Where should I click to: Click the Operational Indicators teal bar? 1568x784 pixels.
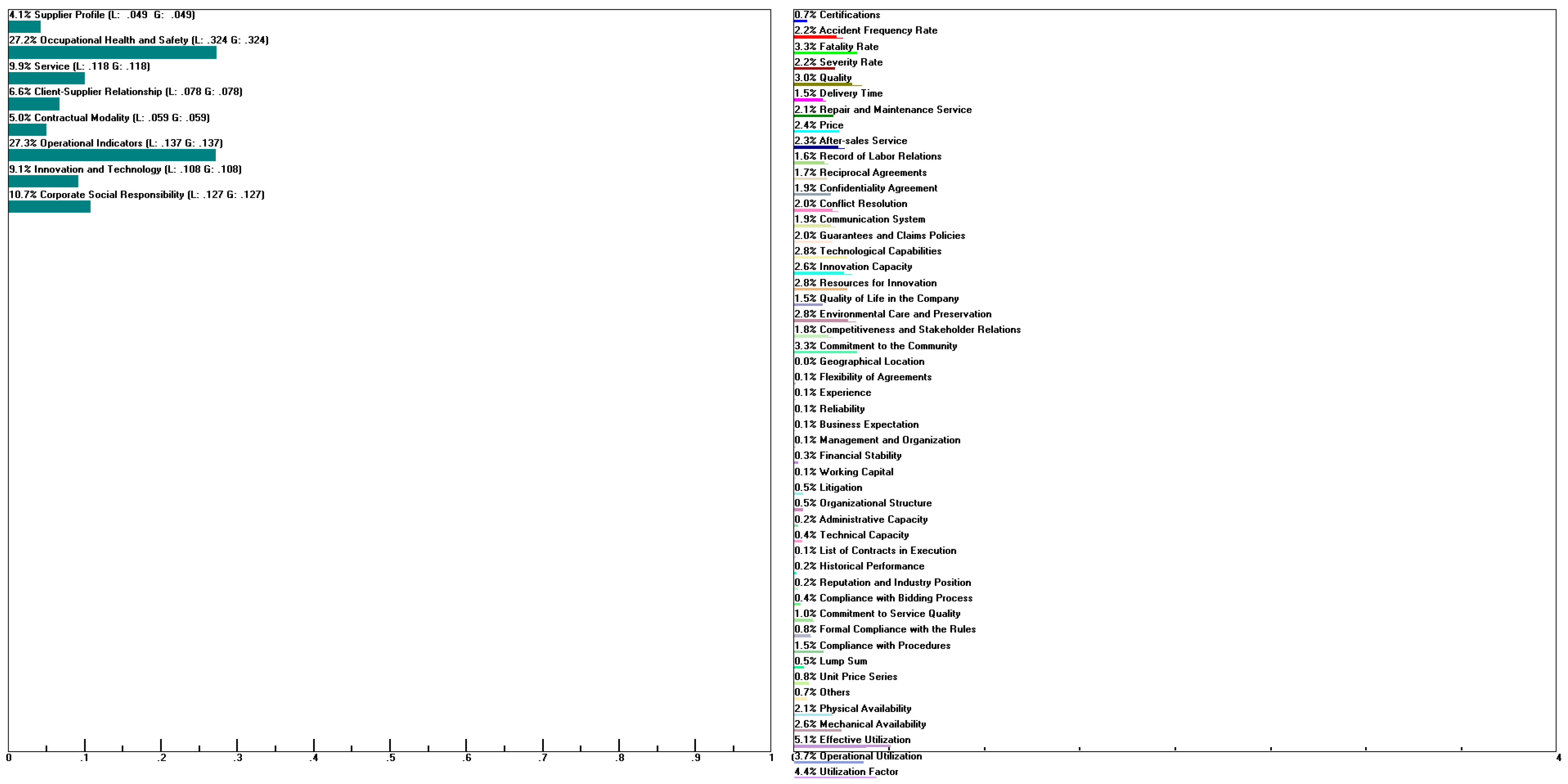112,156
